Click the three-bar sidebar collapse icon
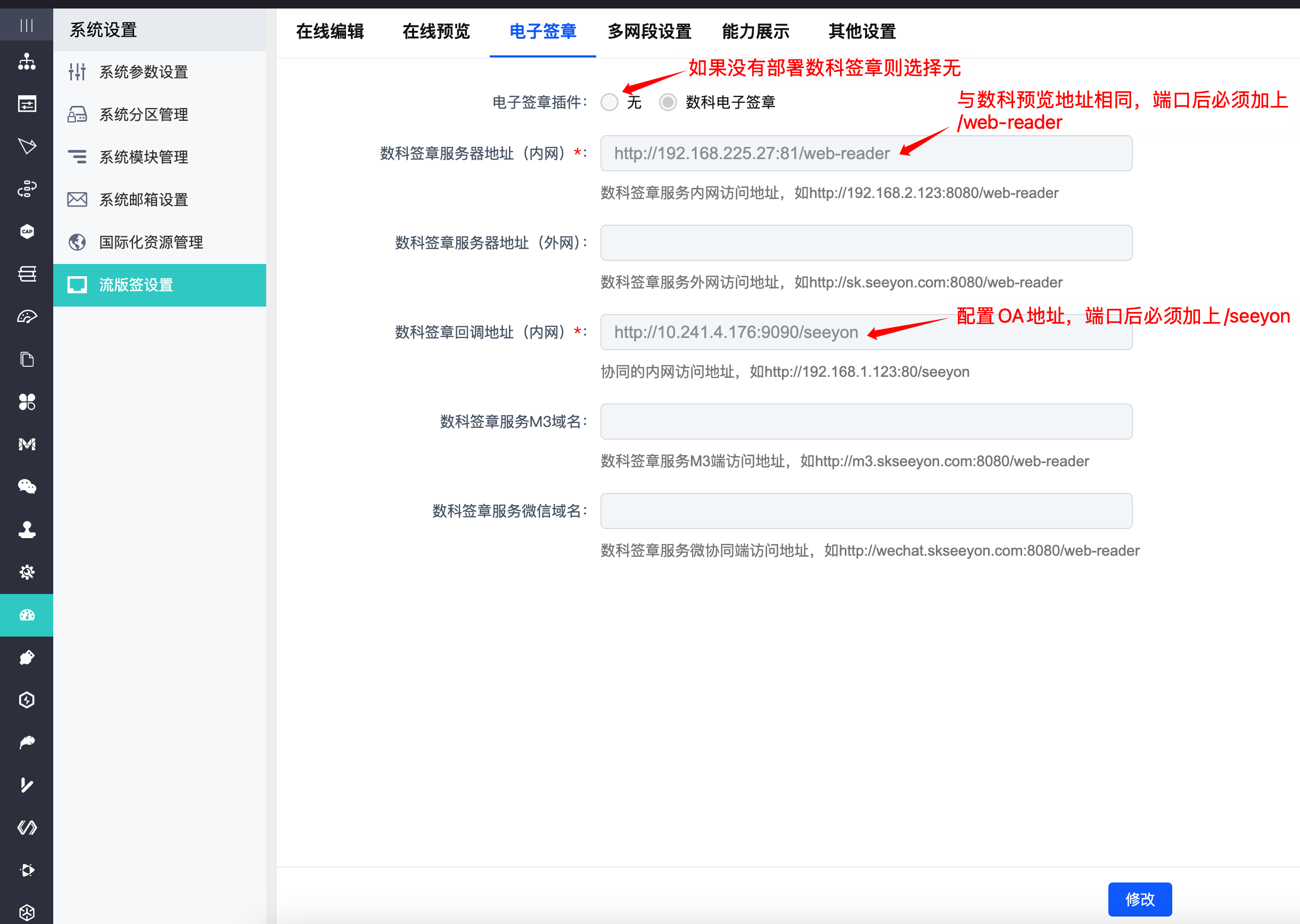 coord(26,25)
